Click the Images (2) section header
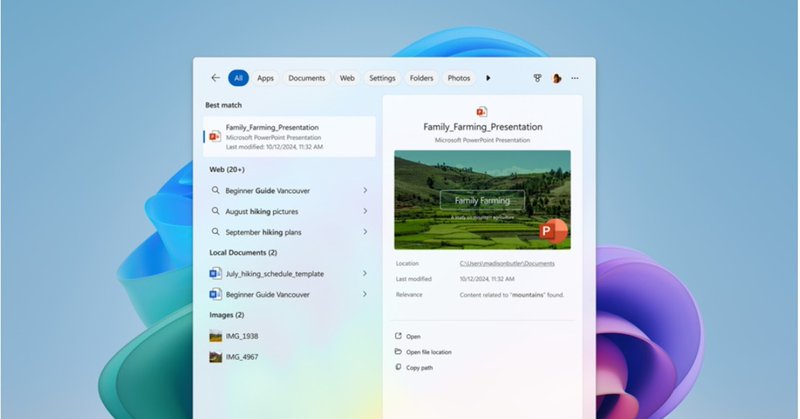Image resolution: width=800 pixels, height=419 pixels. click(x=227, y=315)
